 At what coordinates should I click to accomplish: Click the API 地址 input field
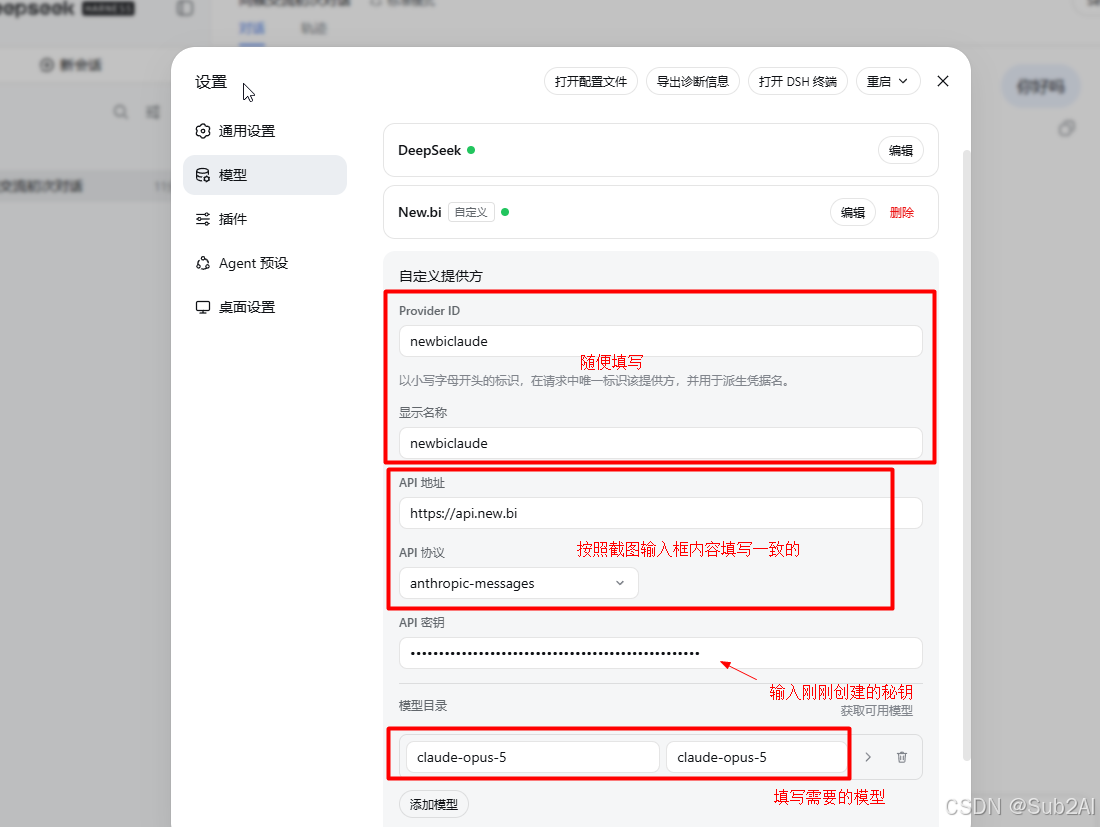pos(660,513)
